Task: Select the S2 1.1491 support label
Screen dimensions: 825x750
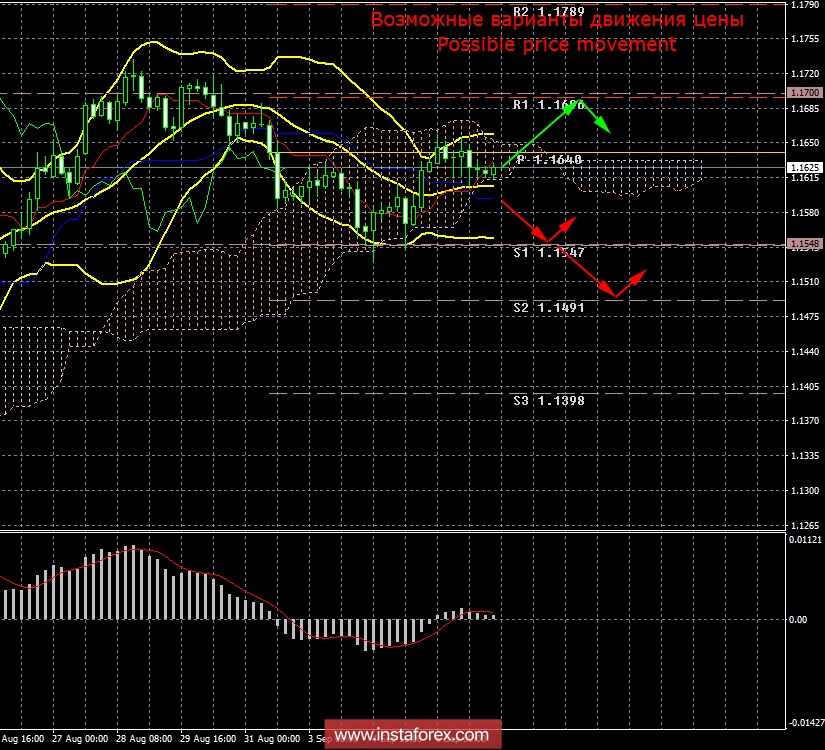Action: [x=549, y=307]
